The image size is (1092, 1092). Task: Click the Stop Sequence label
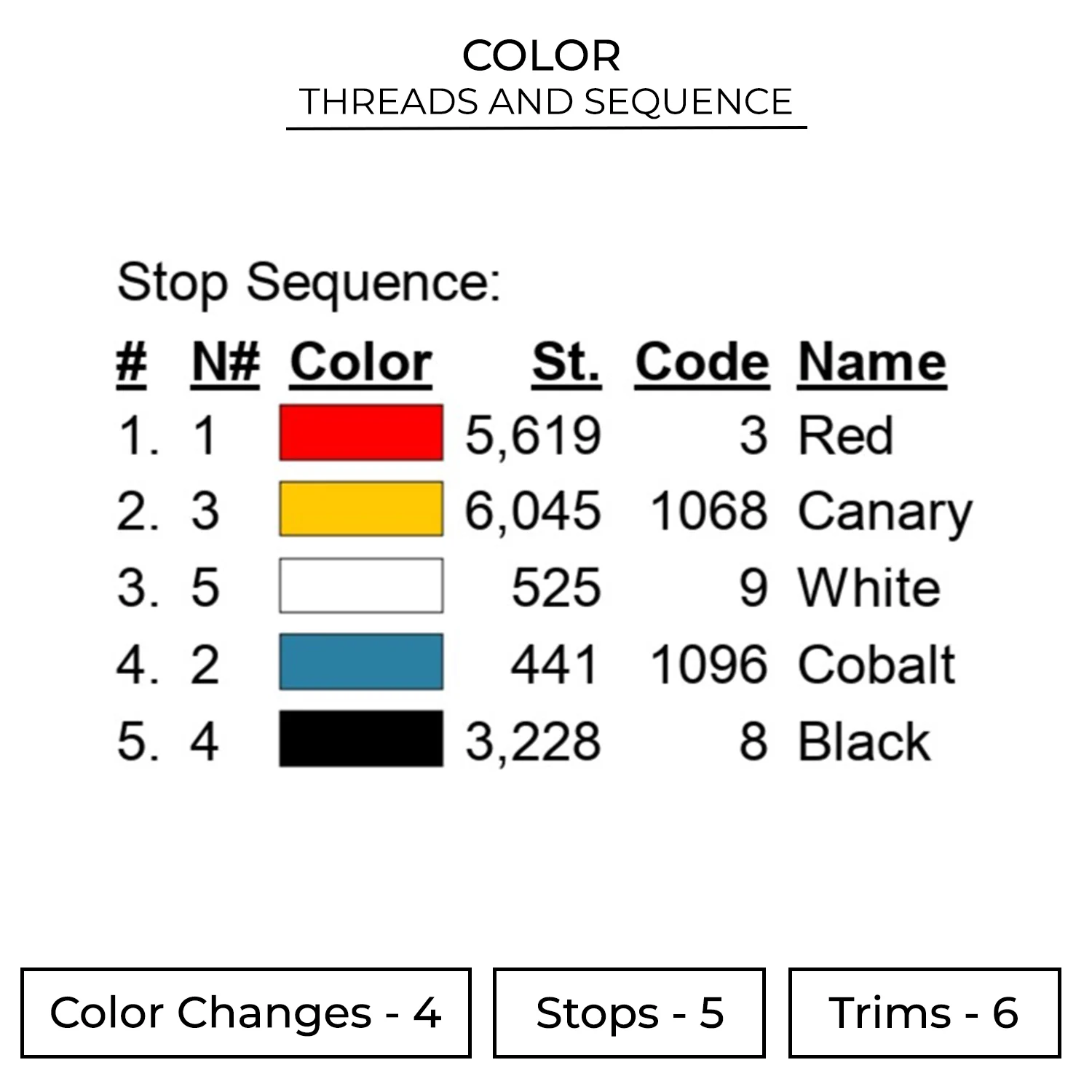coord(309,282)
